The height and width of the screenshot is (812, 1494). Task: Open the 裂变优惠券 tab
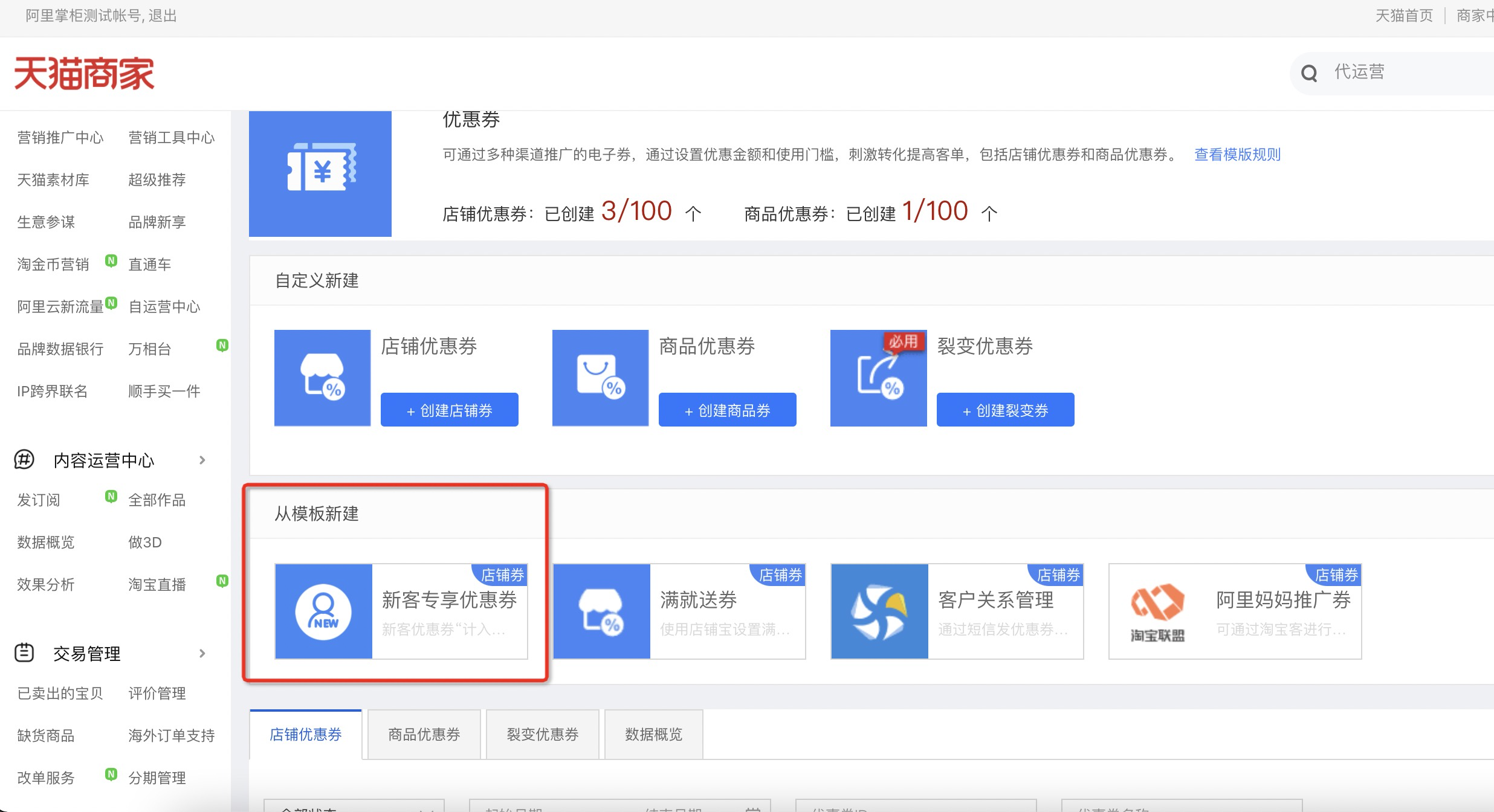pyautogui.click(x=543, y=734)
